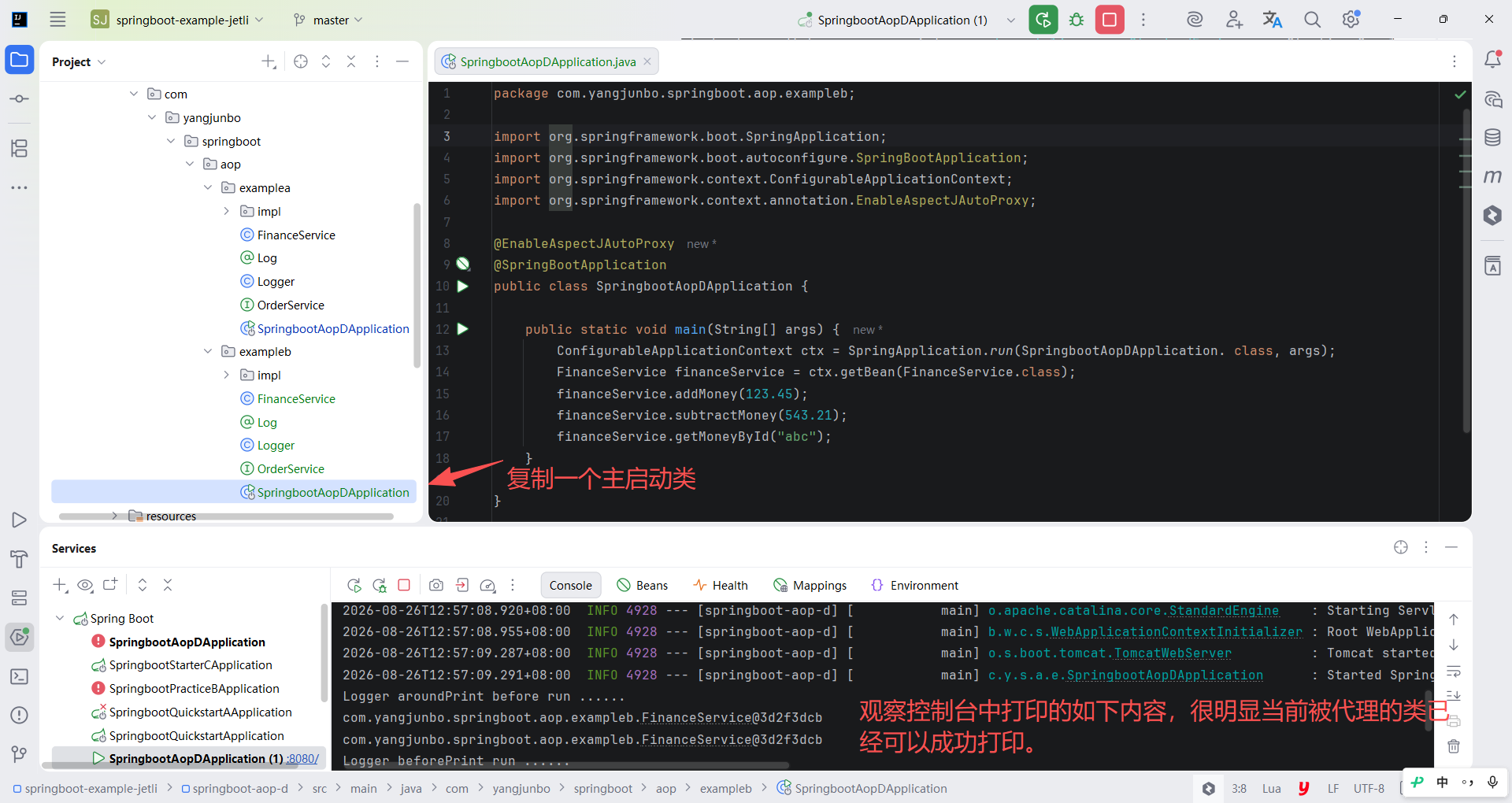1512x803 pixels.
Task: Open the Database tool window icon
Action: [1492, 138]
